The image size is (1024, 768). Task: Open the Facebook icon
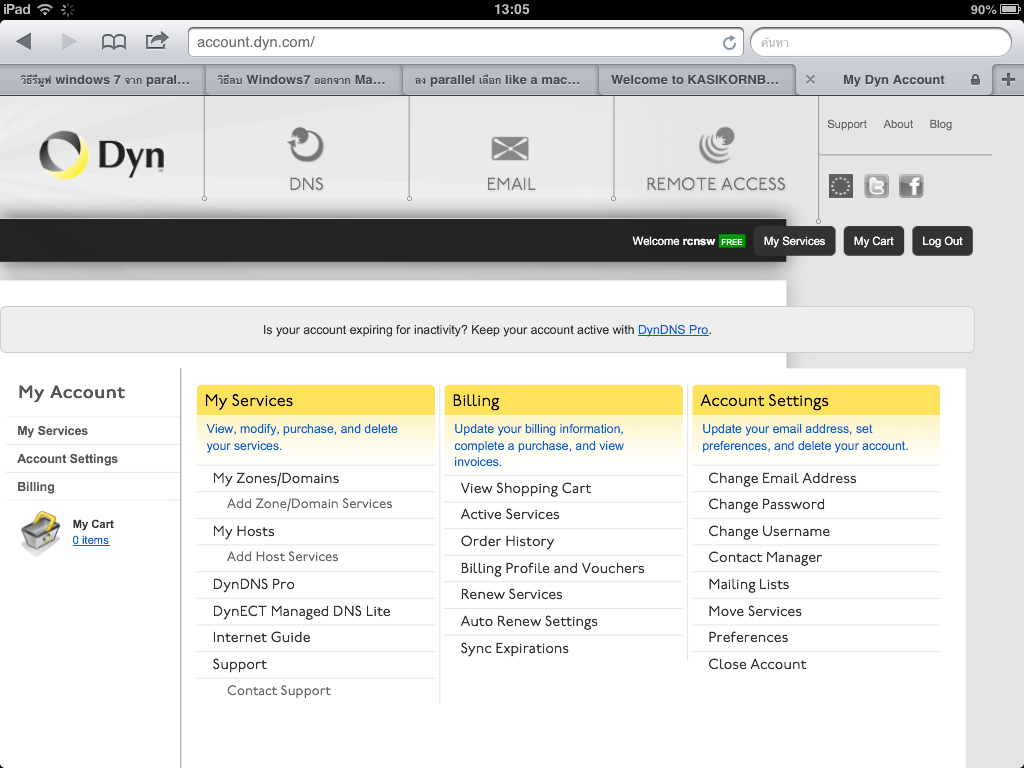click(911, 186)
